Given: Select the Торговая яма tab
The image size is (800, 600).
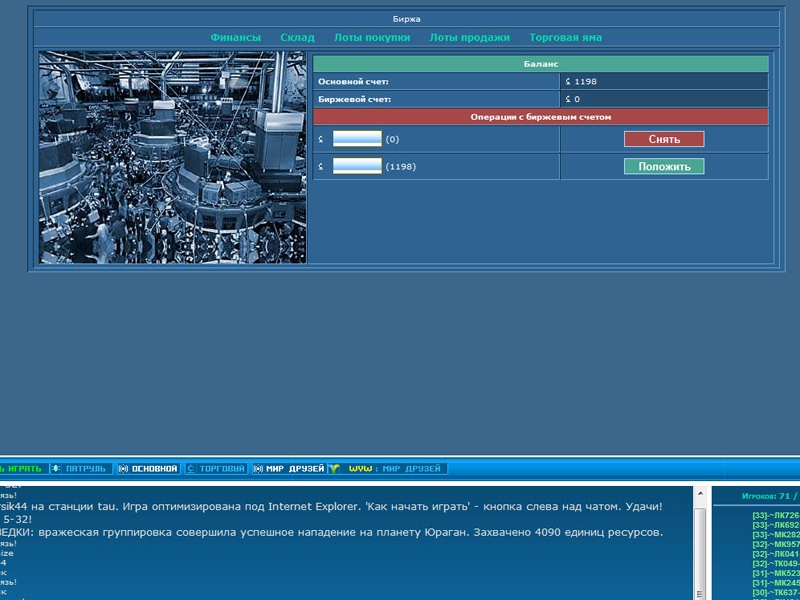Looking at the screenshot, I should [x=565, y=37].
